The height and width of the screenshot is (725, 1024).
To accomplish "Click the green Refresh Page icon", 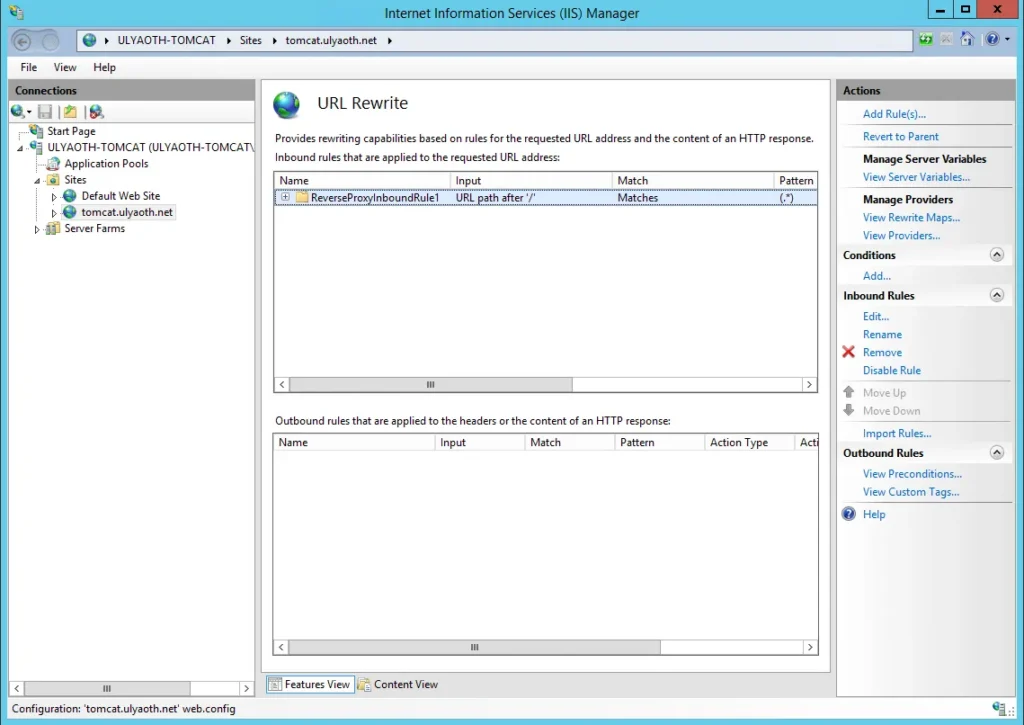I will pos(926,40).
